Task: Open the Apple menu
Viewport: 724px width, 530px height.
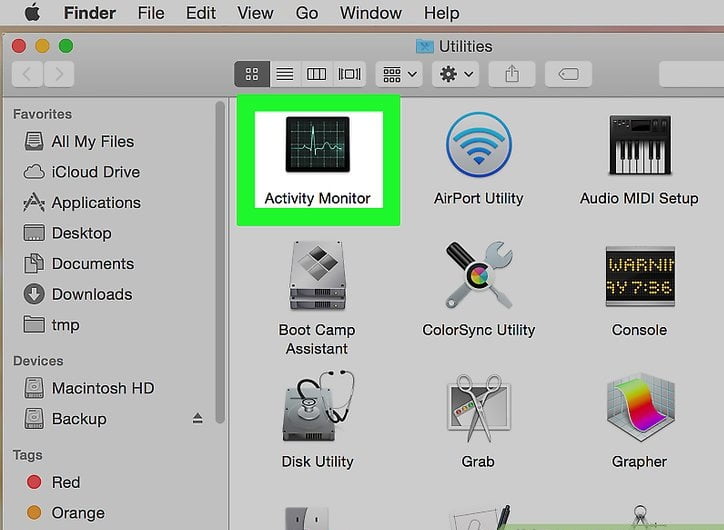Action: [x=32, y=13]
